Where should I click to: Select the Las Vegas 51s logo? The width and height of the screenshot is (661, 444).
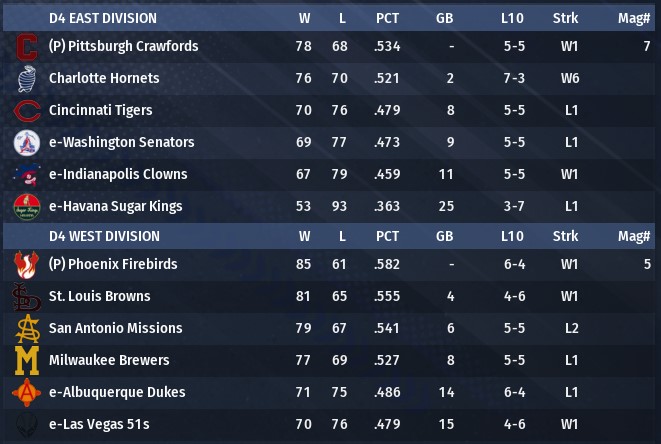point(27,425)
